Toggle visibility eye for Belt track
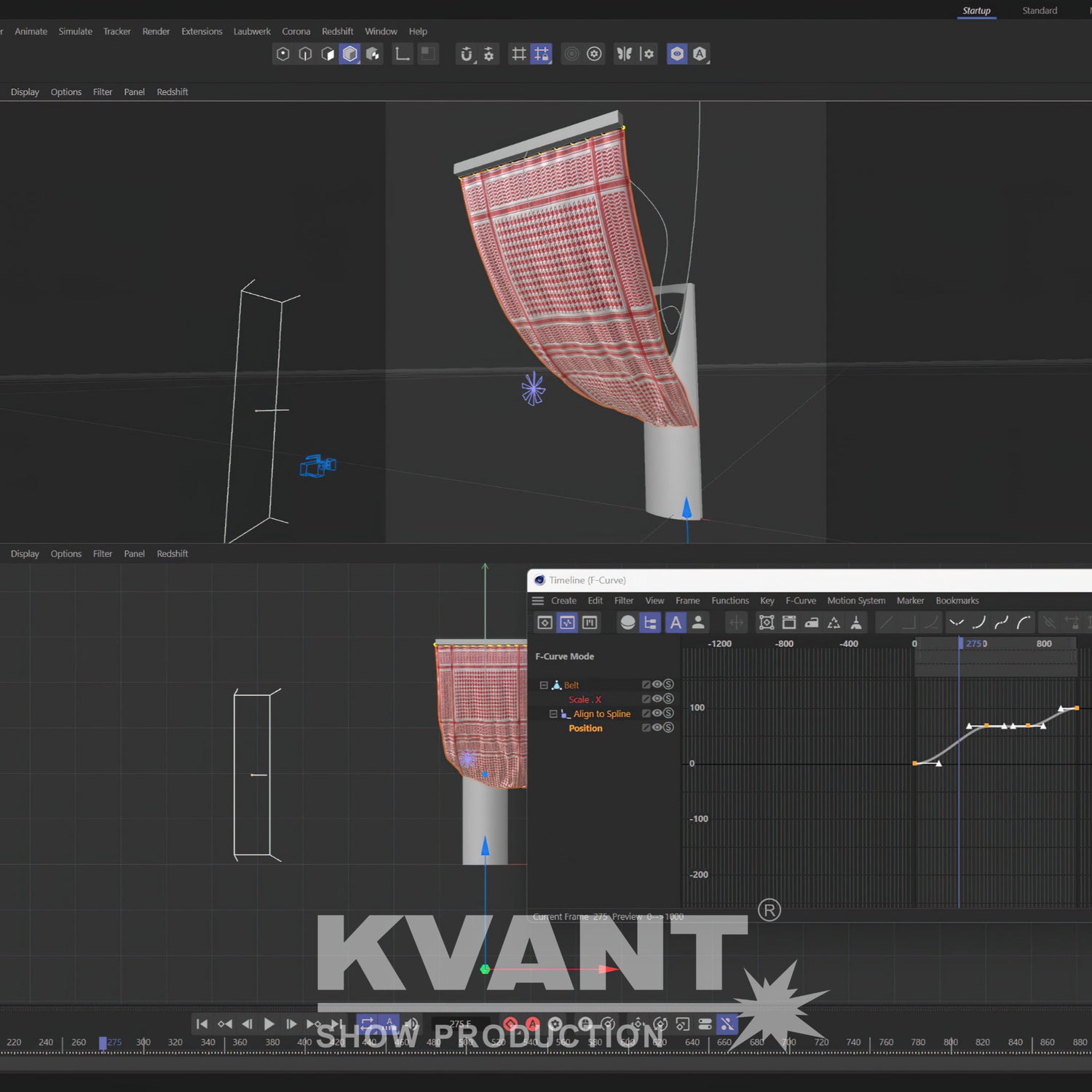The image size is (1092, 1092). coord(657,684)
